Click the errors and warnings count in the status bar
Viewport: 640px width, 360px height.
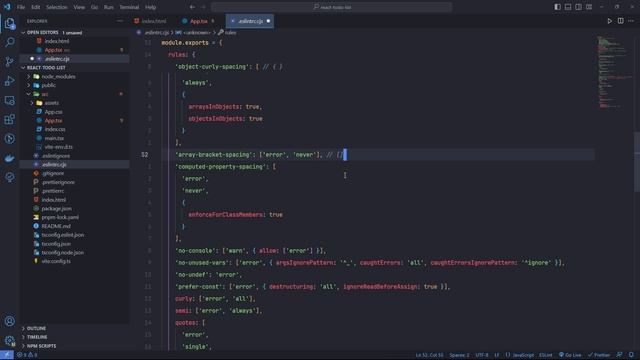pyautogui.click(x=27, y=355)
